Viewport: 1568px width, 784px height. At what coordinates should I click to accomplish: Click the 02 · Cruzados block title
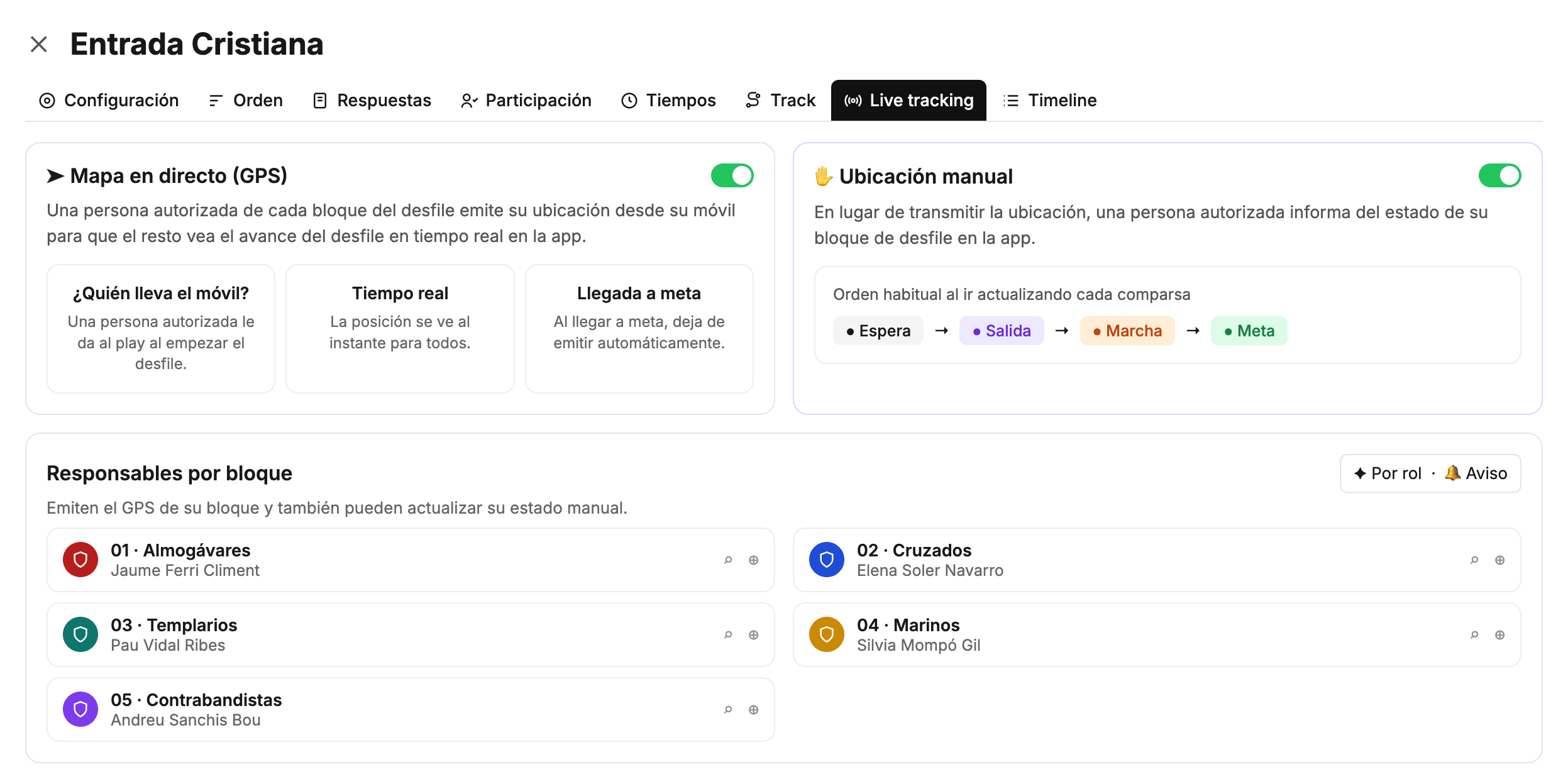point(914,551)
